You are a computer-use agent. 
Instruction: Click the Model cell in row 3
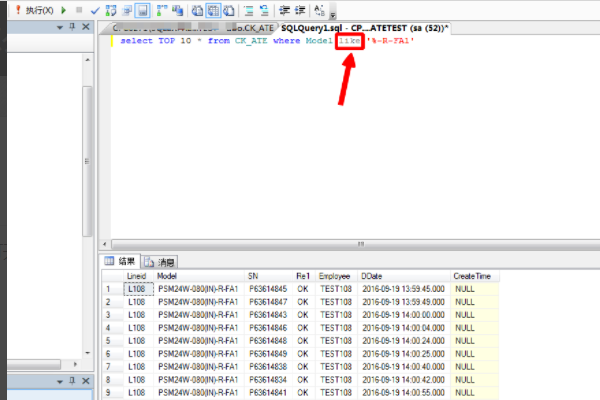199,315
